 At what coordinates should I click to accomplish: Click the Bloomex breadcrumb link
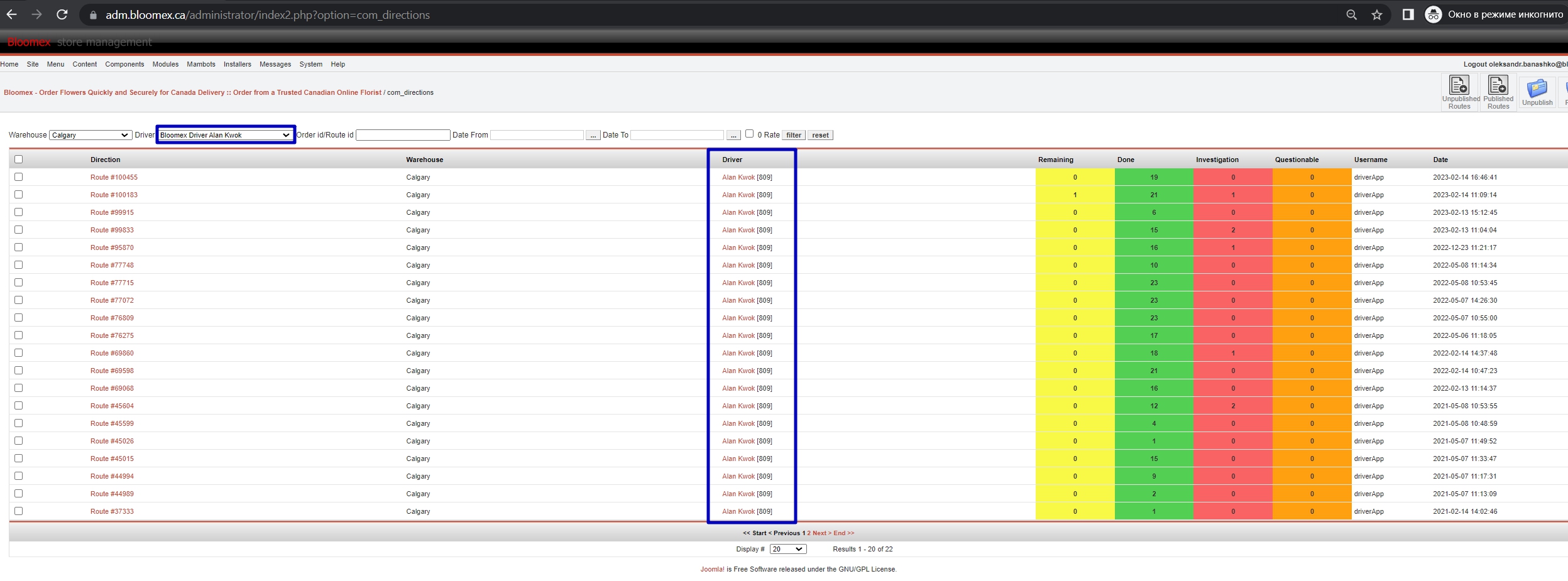pos(192,92)
